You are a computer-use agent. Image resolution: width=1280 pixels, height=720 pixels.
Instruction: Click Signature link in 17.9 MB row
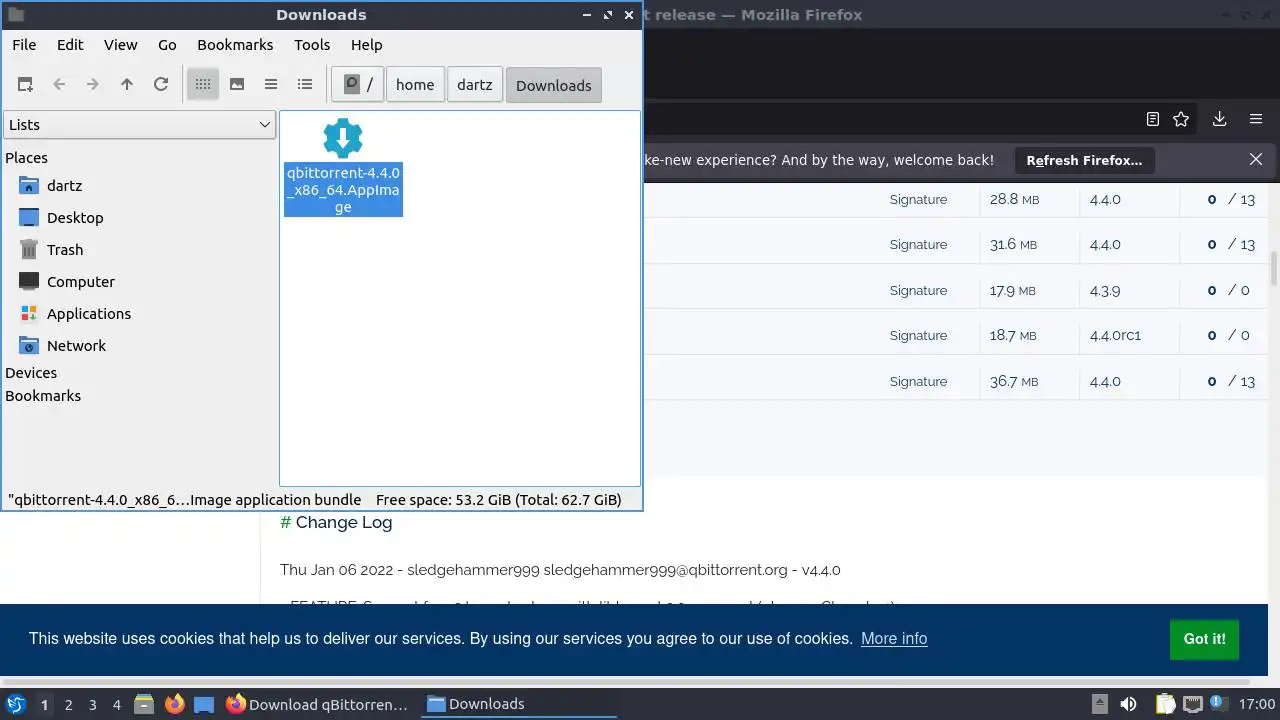tap(918, 290)
